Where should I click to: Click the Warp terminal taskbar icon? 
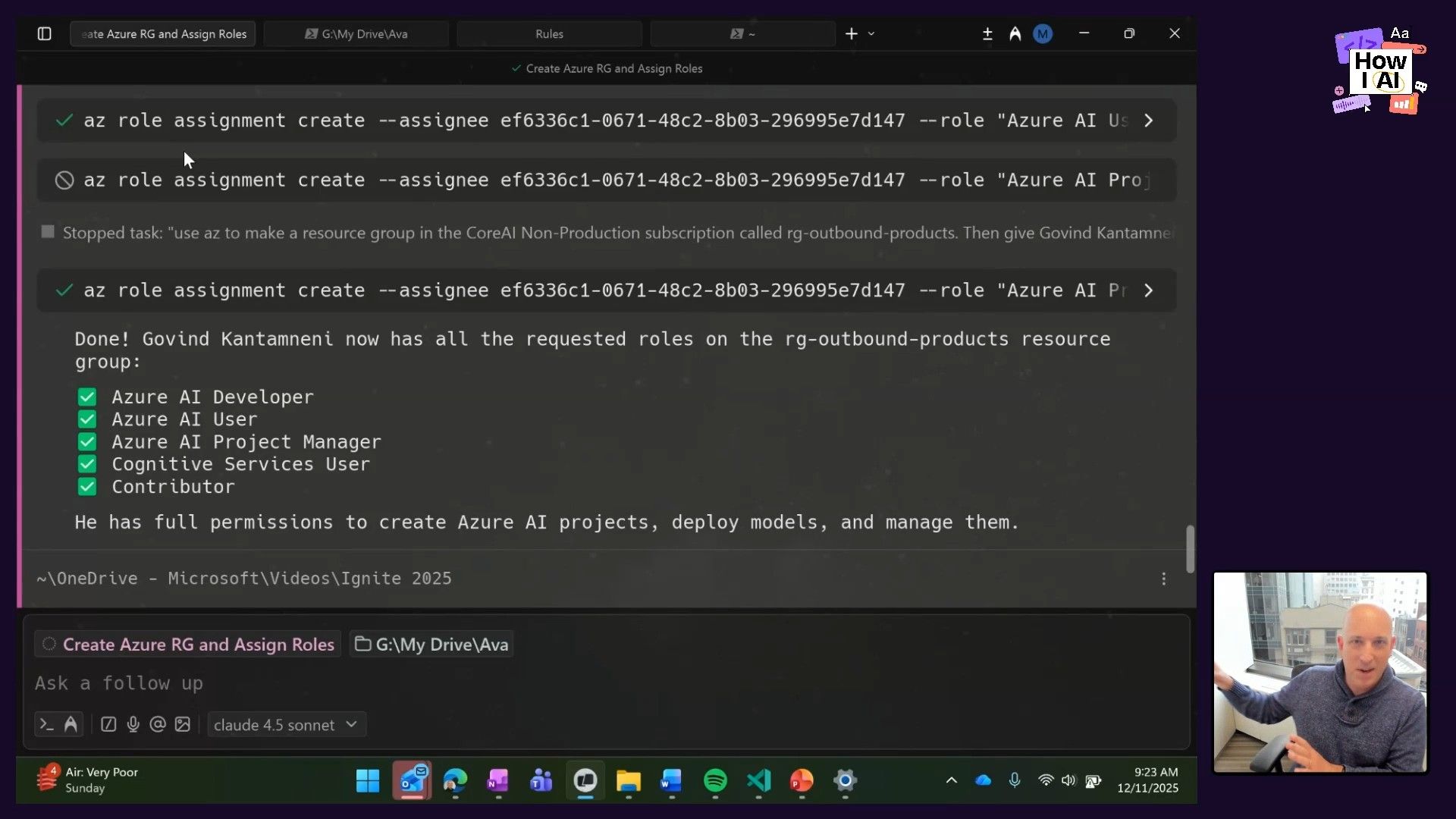coord(585,781)
